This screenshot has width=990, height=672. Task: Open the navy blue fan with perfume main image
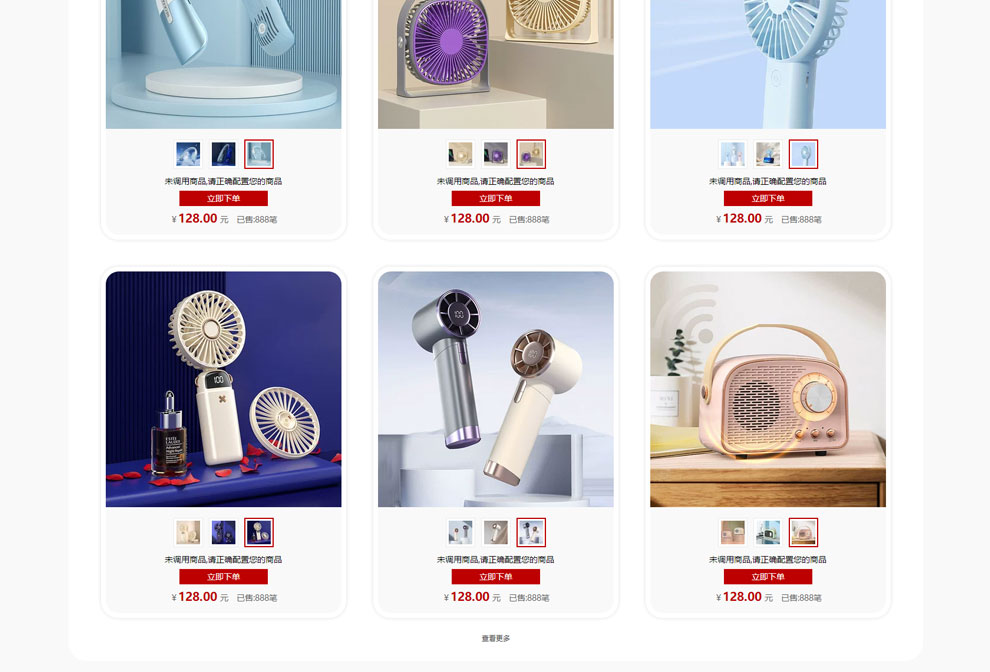pos(224,389)
